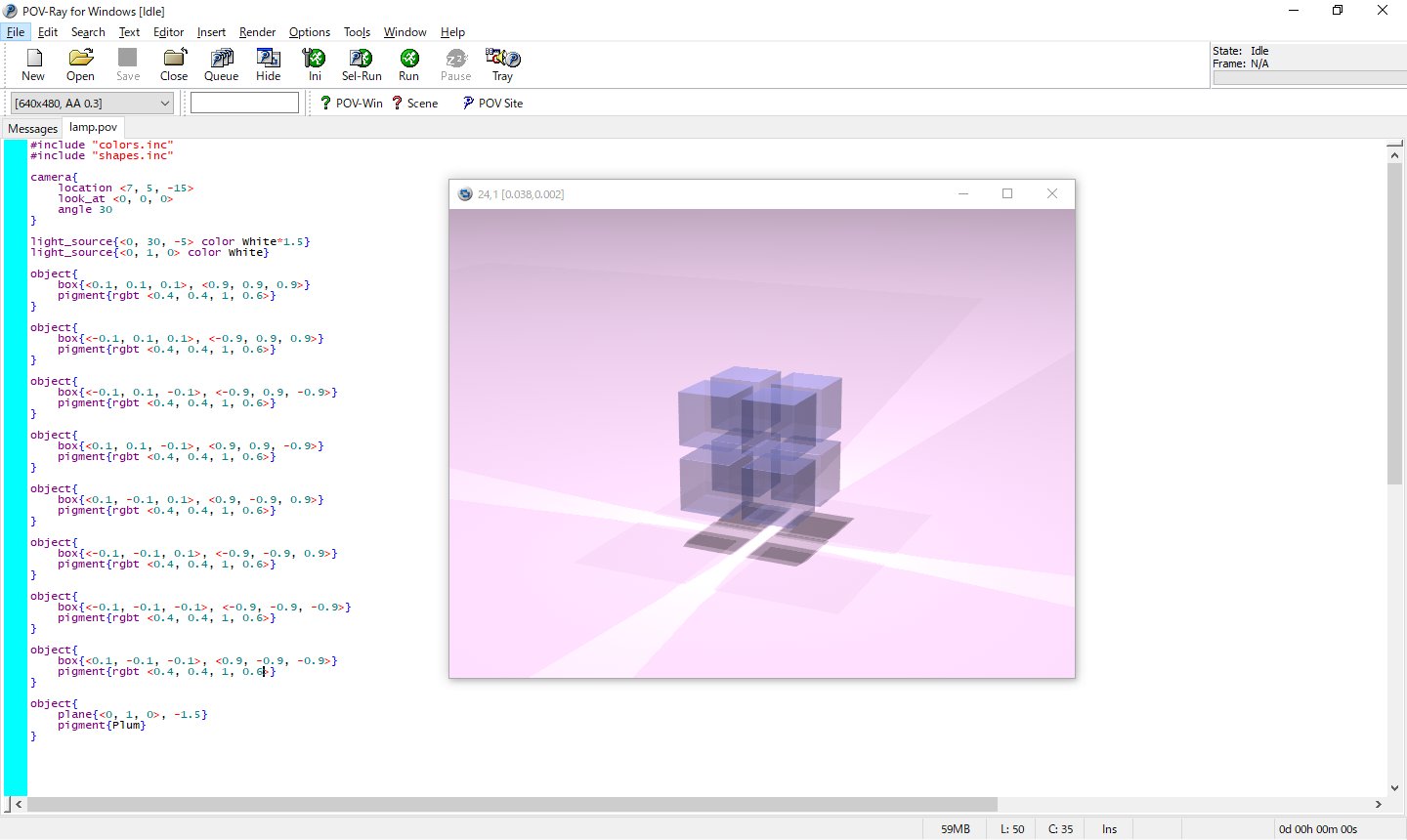Select the lamp.pov editor tab
The width and height of the screenshot is (1407, 840).
point(93,127)
